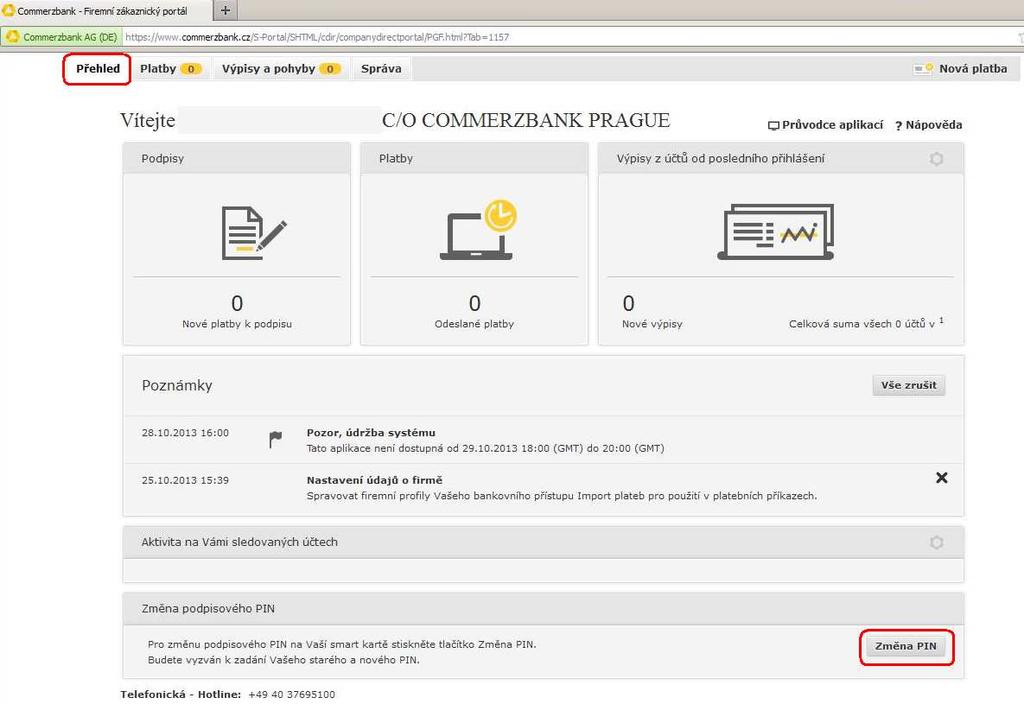Click the Změna PIN button
The height and width of the screenshot is (704, 1024).
point(906,647)
